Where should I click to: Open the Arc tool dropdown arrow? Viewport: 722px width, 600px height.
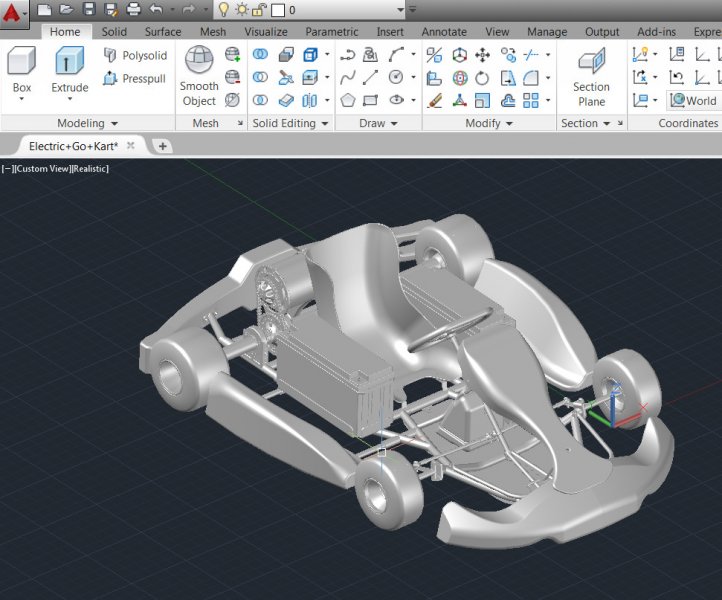(x=413, y=54)
